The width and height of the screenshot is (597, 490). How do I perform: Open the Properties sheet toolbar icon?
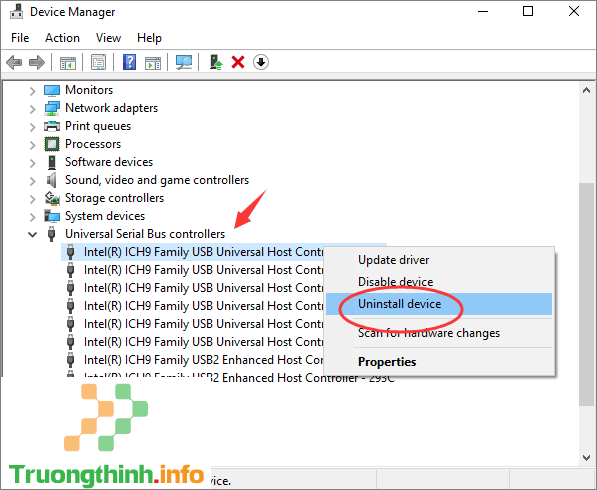(99, 62)
